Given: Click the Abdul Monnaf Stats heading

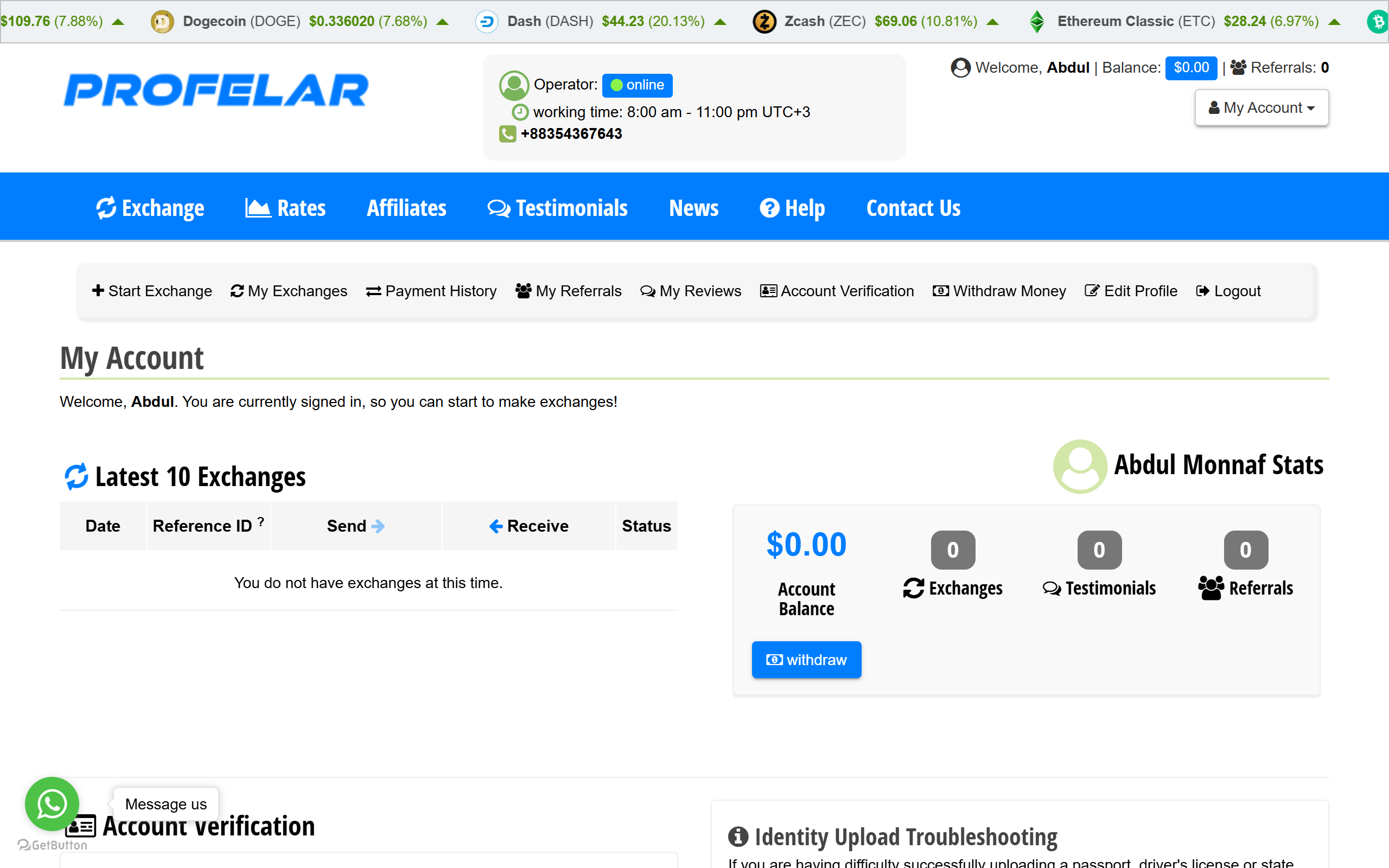Looking at the screenshot, I should (x=1219, y=465).
